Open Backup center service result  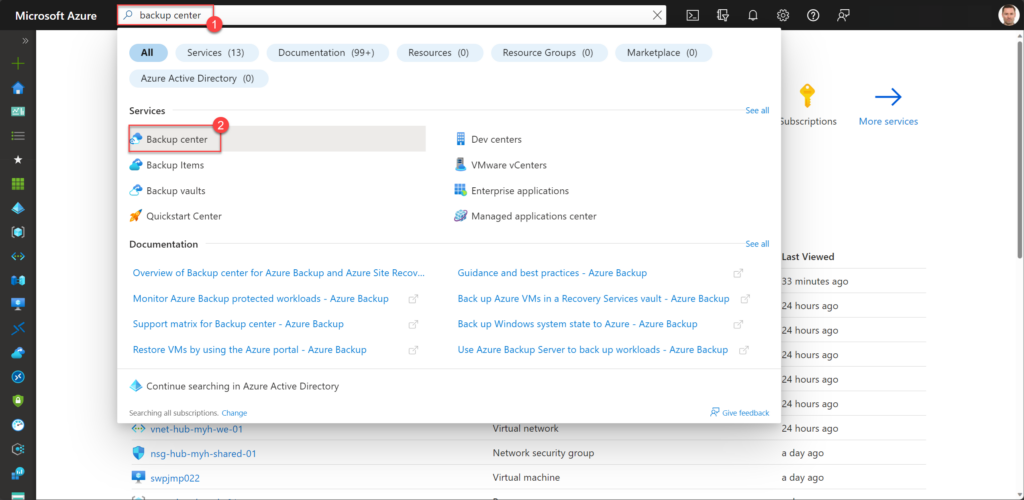[x=278, y=139]
